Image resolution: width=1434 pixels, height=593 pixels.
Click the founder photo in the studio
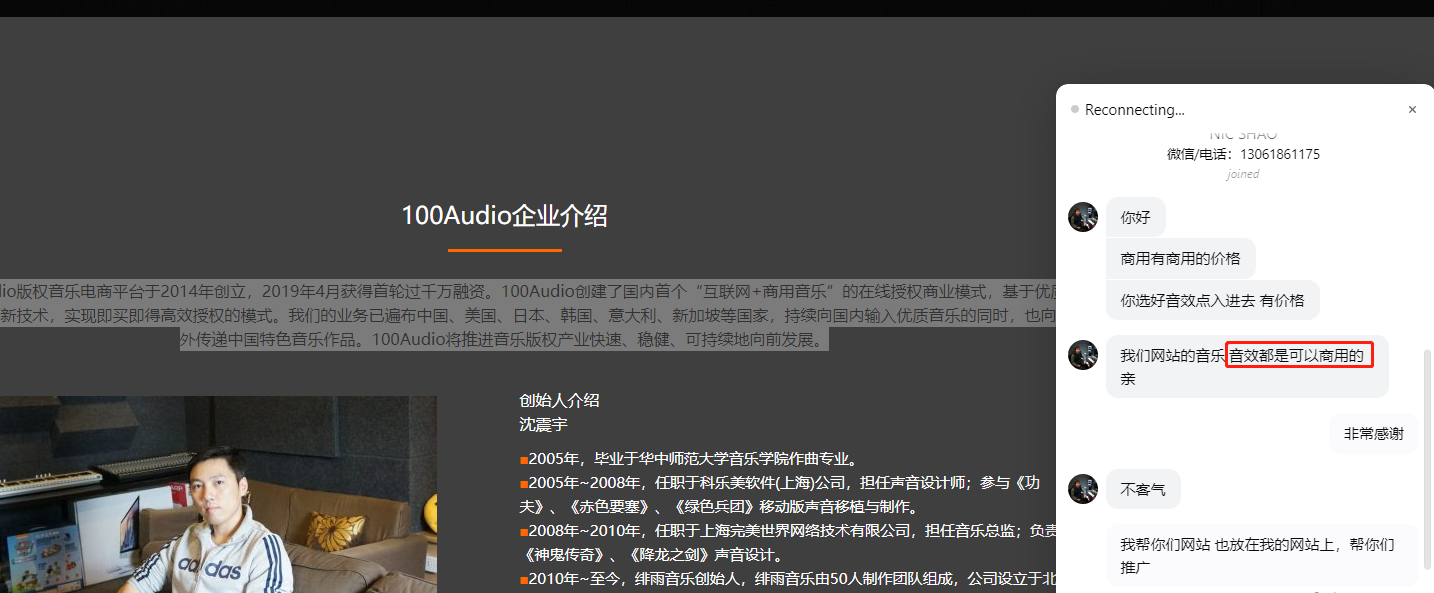coord(218,494)
